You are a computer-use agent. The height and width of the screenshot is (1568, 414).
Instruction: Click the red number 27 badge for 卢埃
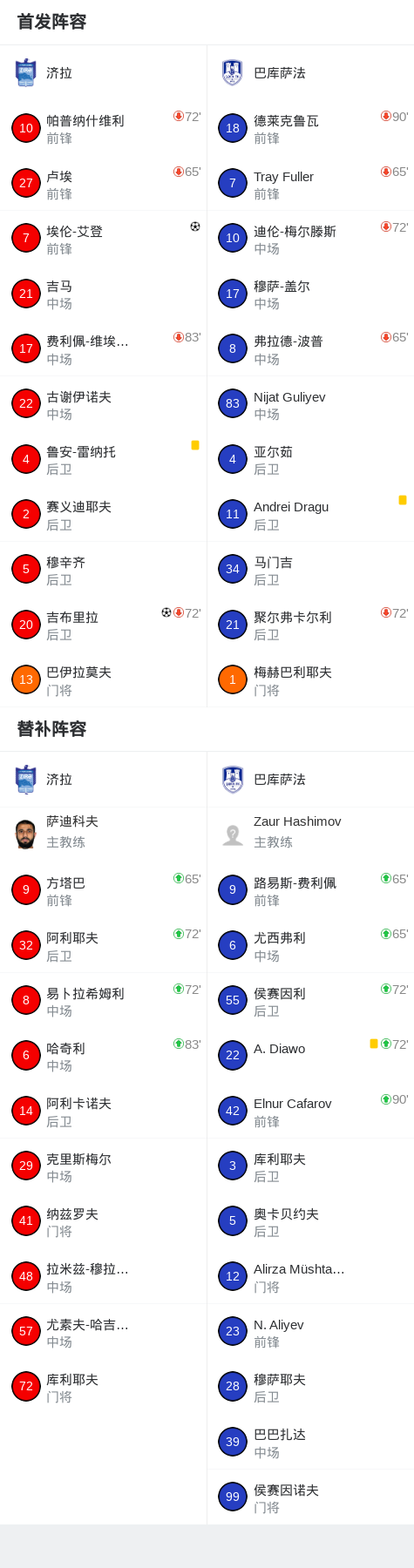pos(26,183)
